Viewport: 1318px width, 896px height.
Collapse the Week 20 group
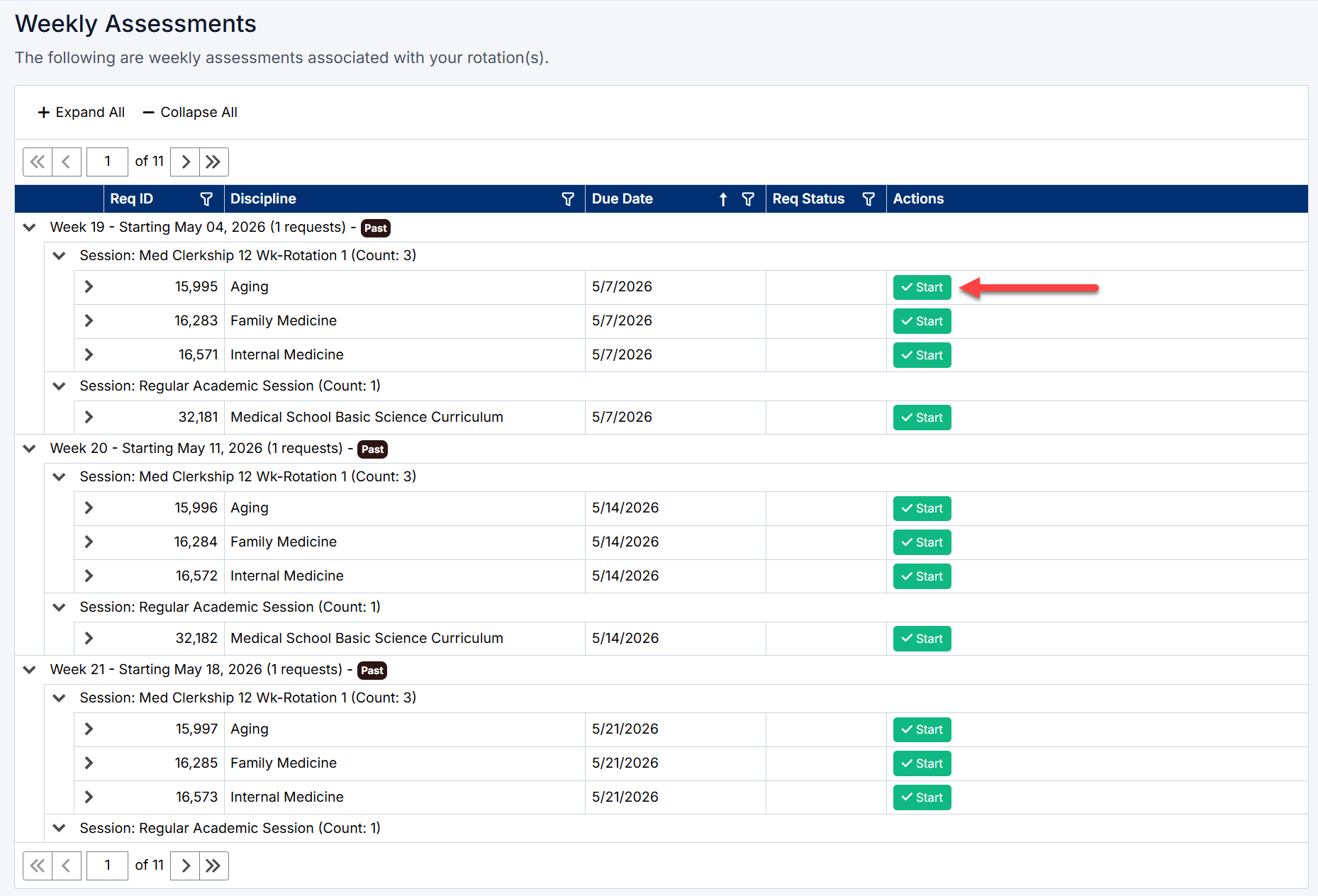29,449
